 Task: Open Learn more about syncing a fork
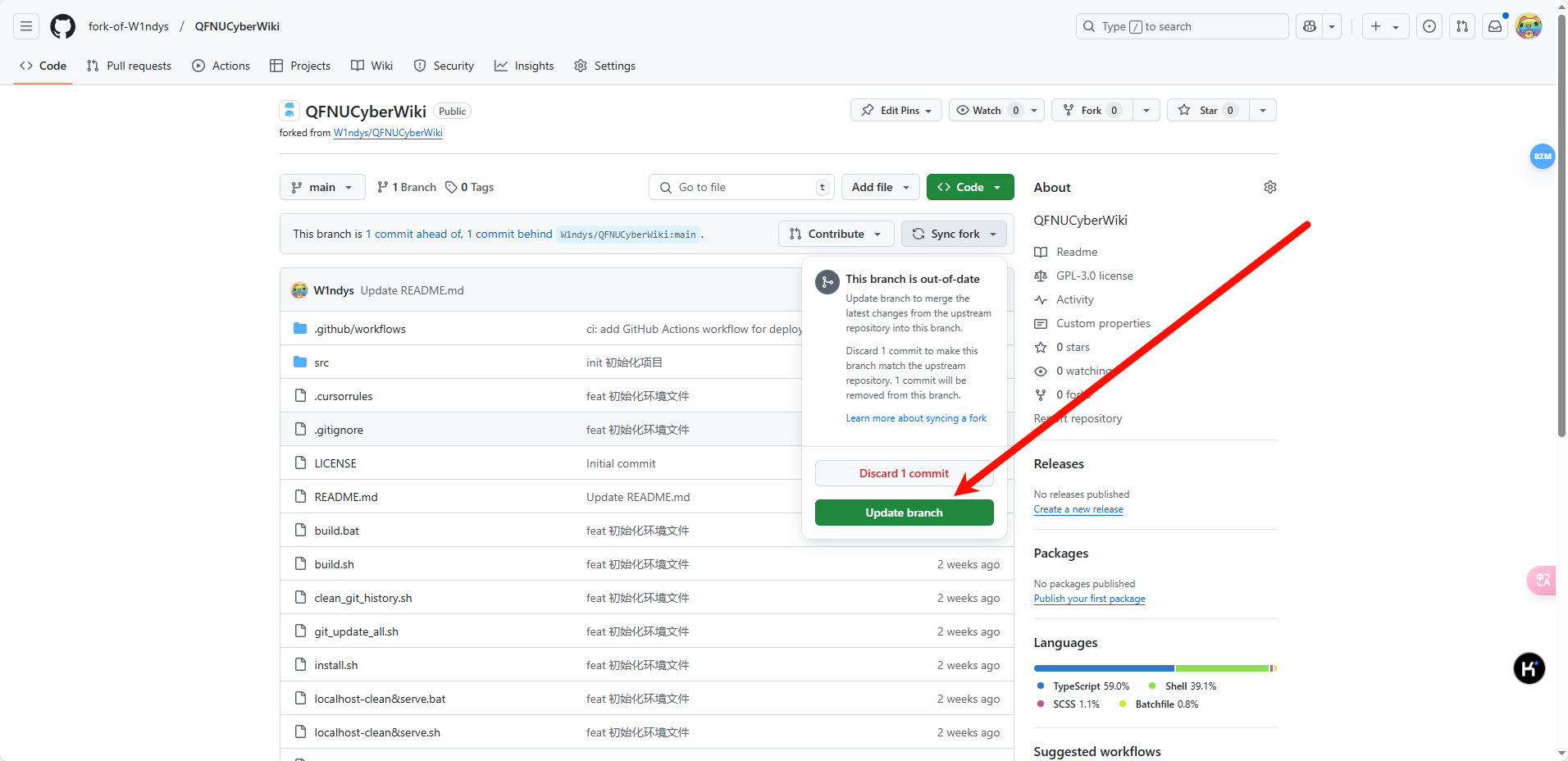(916, 418)
